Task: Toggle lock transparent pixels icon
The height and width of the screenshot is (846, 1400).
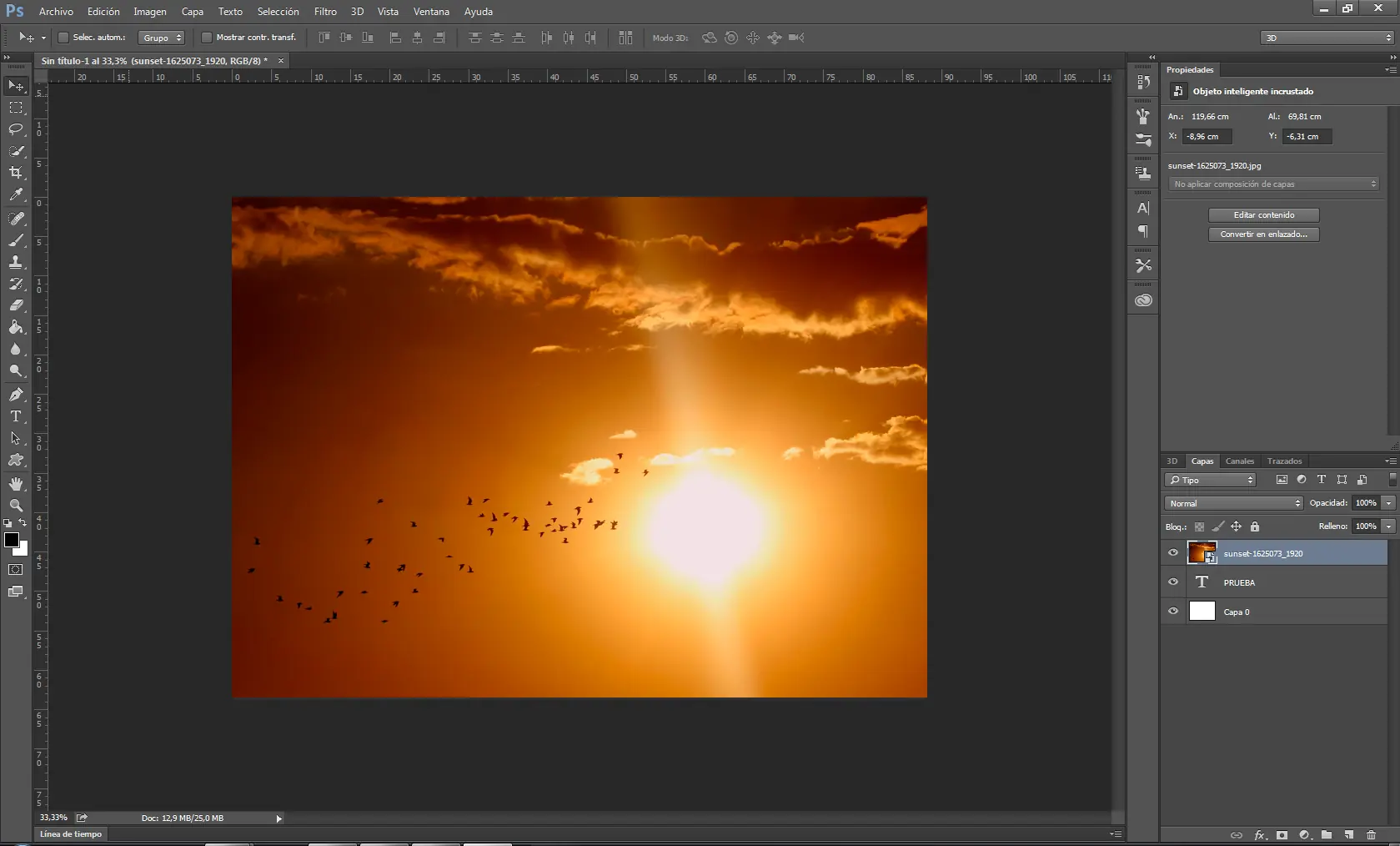Action: 1199,526
